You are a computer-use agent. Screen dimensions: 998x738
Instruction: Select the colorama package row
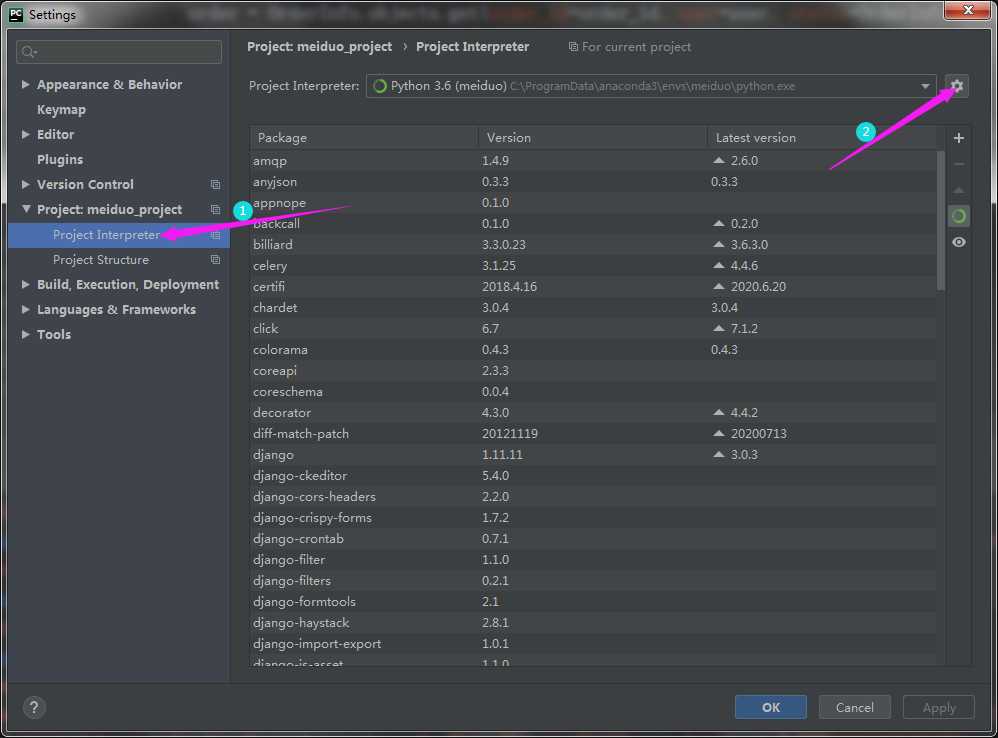[x=593, y=349]
